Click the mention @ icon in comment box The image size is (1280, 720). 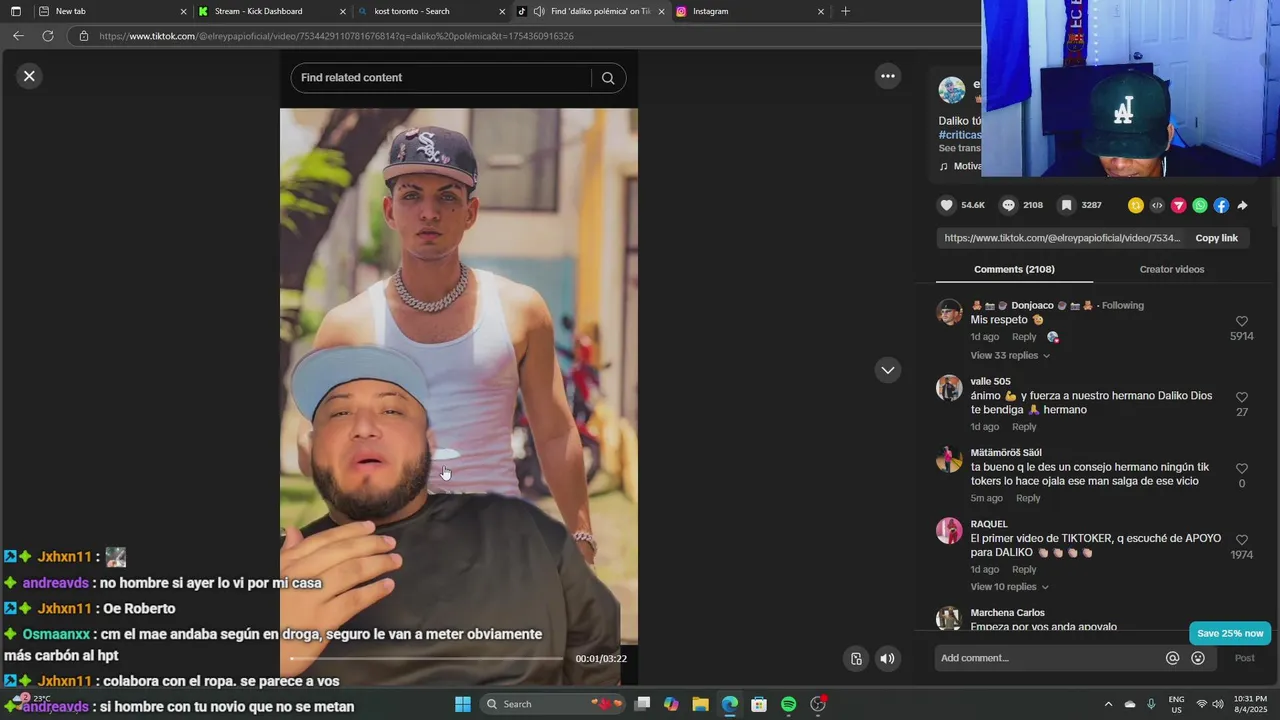point(1172,658)
